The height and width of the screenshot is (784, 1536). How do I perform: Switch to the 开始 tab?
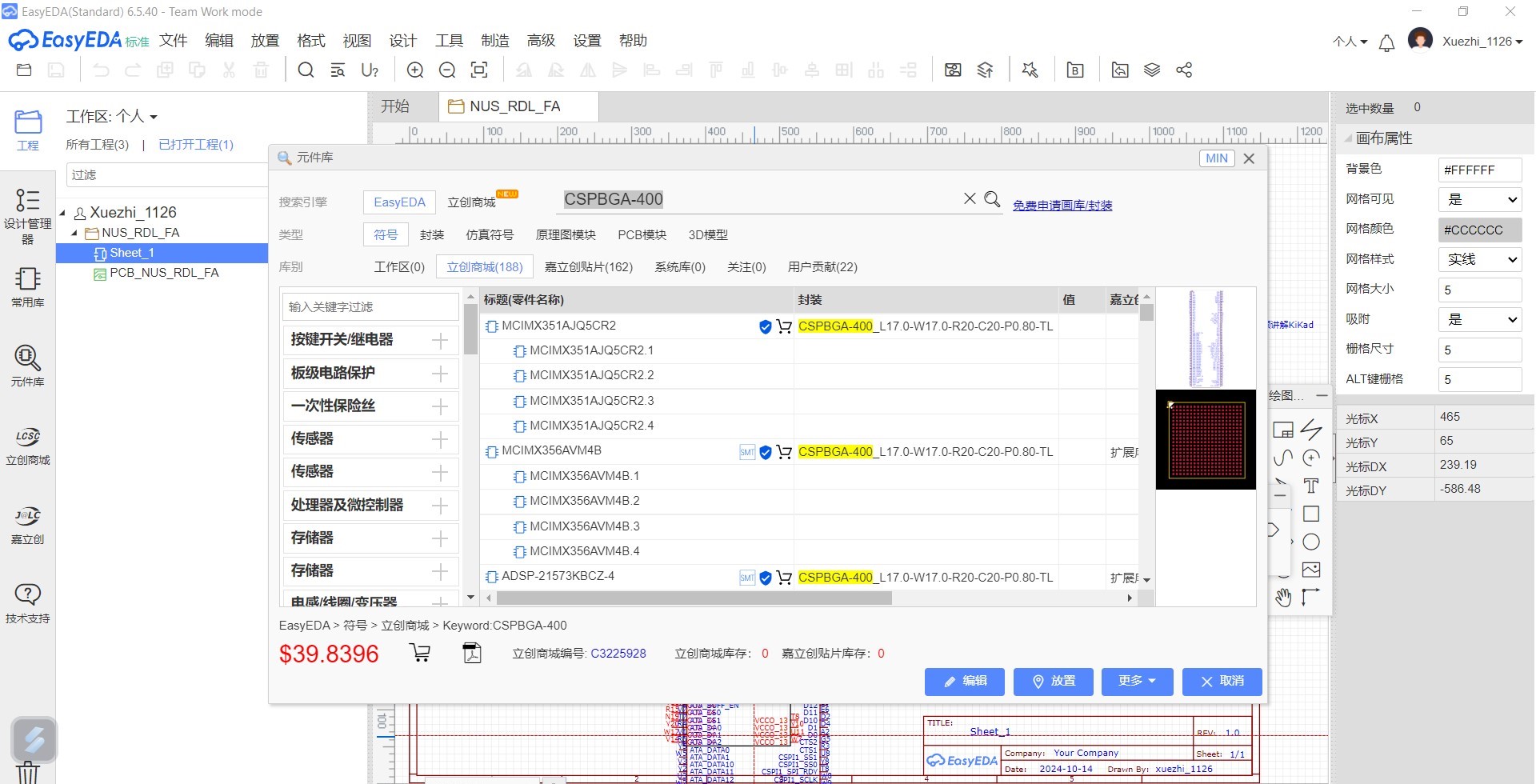(395, 106)
